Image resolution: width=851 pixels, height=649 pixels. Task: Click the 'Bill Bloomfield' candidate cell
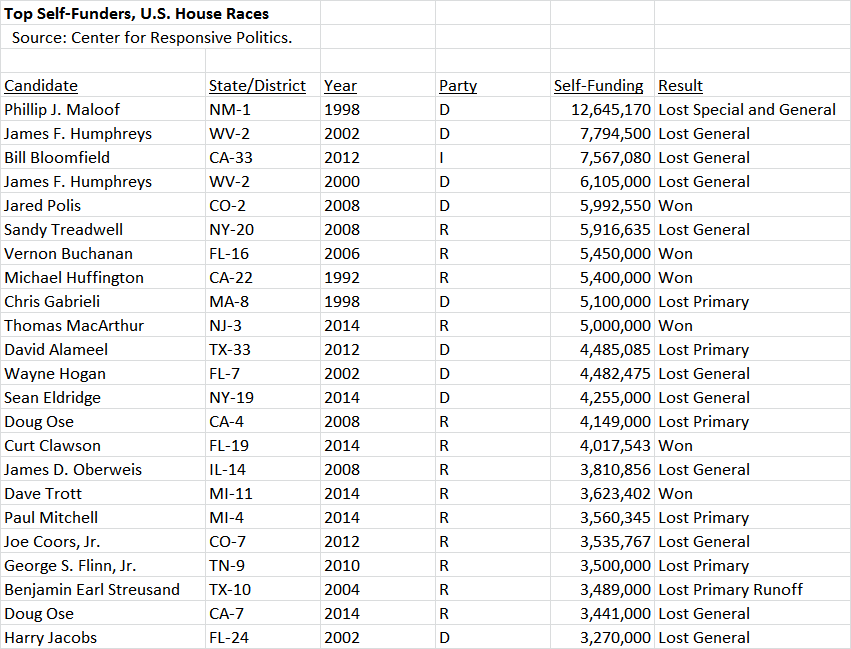(x=103, y=157)
